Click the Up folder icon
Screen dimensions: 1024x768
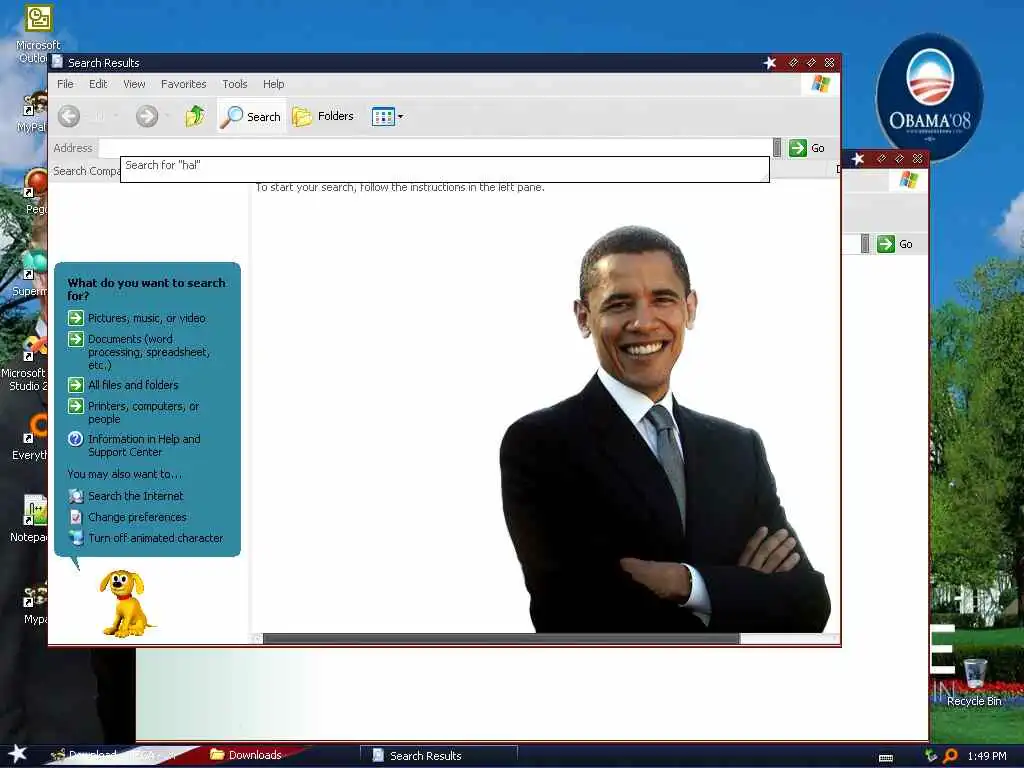[x=195, y=116]
